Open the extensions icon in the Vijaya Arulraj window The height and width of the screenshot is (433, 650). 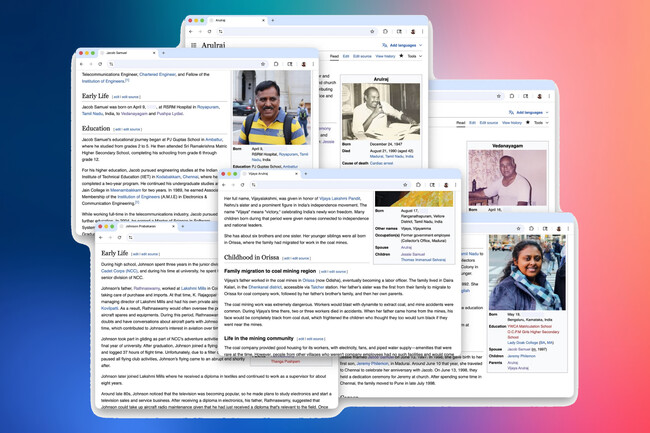418,185
